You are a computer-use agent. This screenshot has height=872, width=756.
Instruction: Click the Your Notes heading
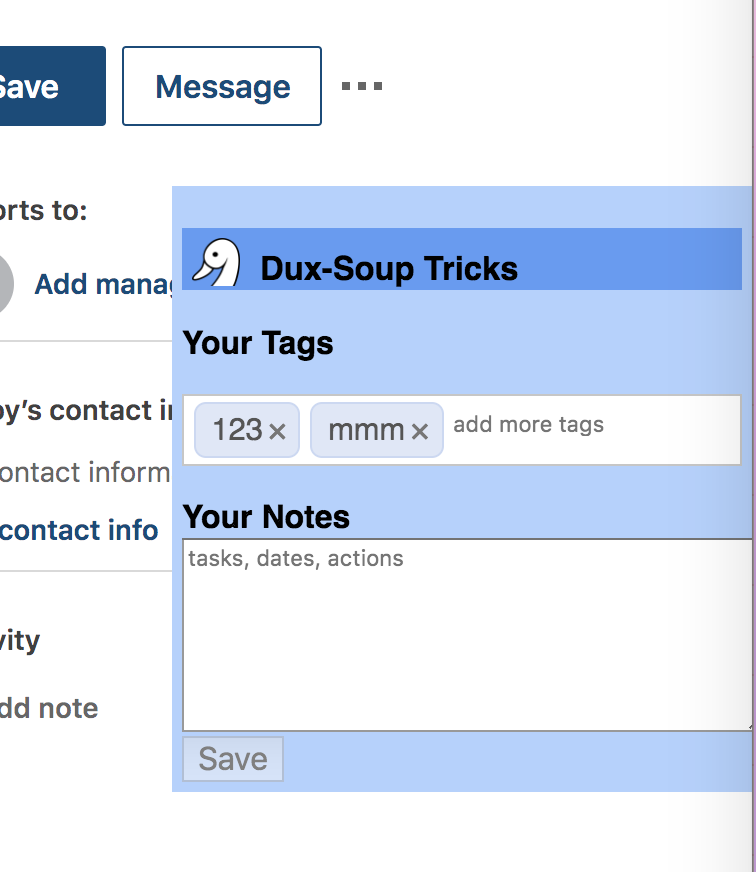[266, 517]
